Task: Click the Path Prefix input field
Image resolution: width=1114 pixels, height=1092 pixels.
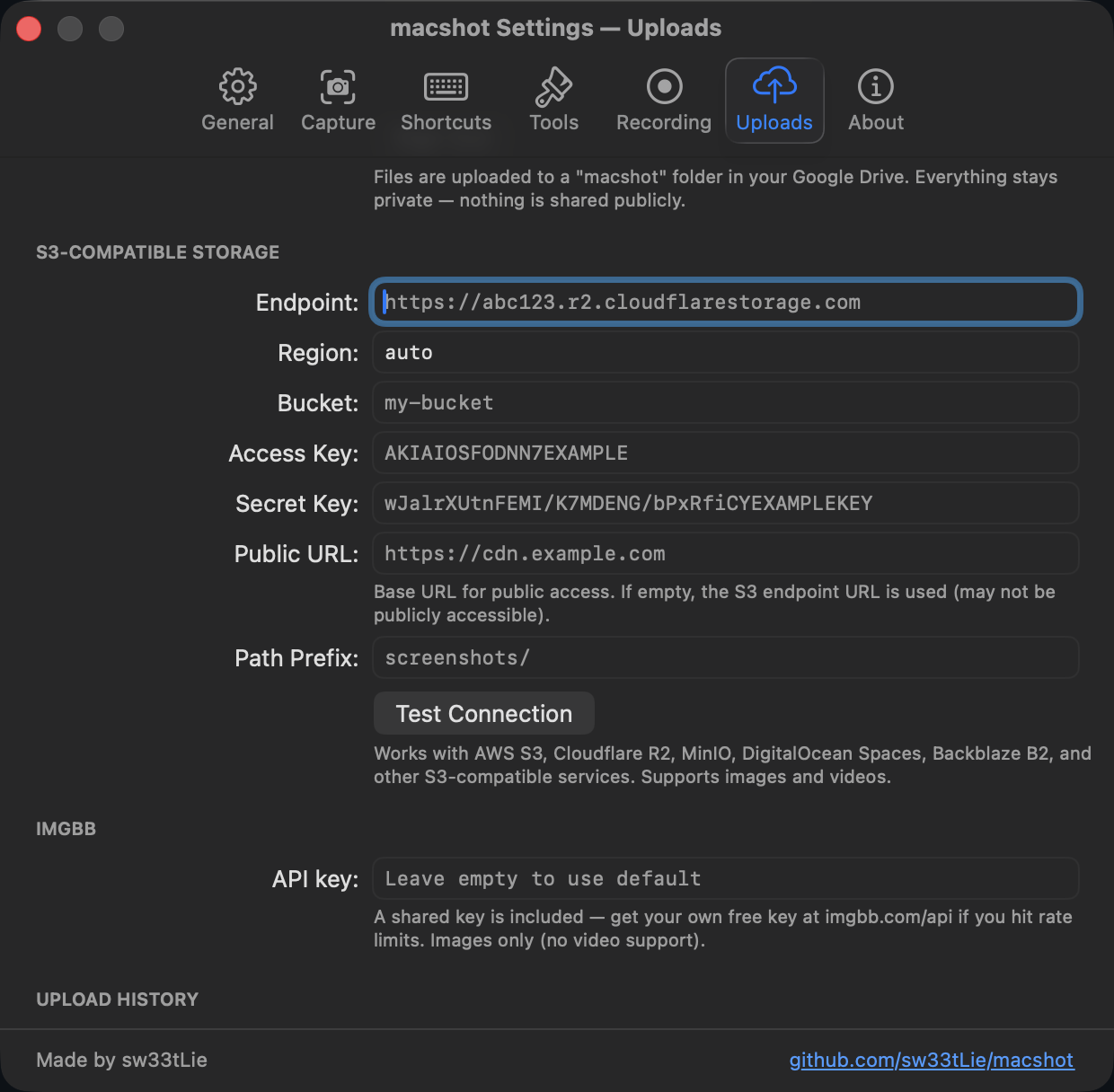Action: (726, 658)
